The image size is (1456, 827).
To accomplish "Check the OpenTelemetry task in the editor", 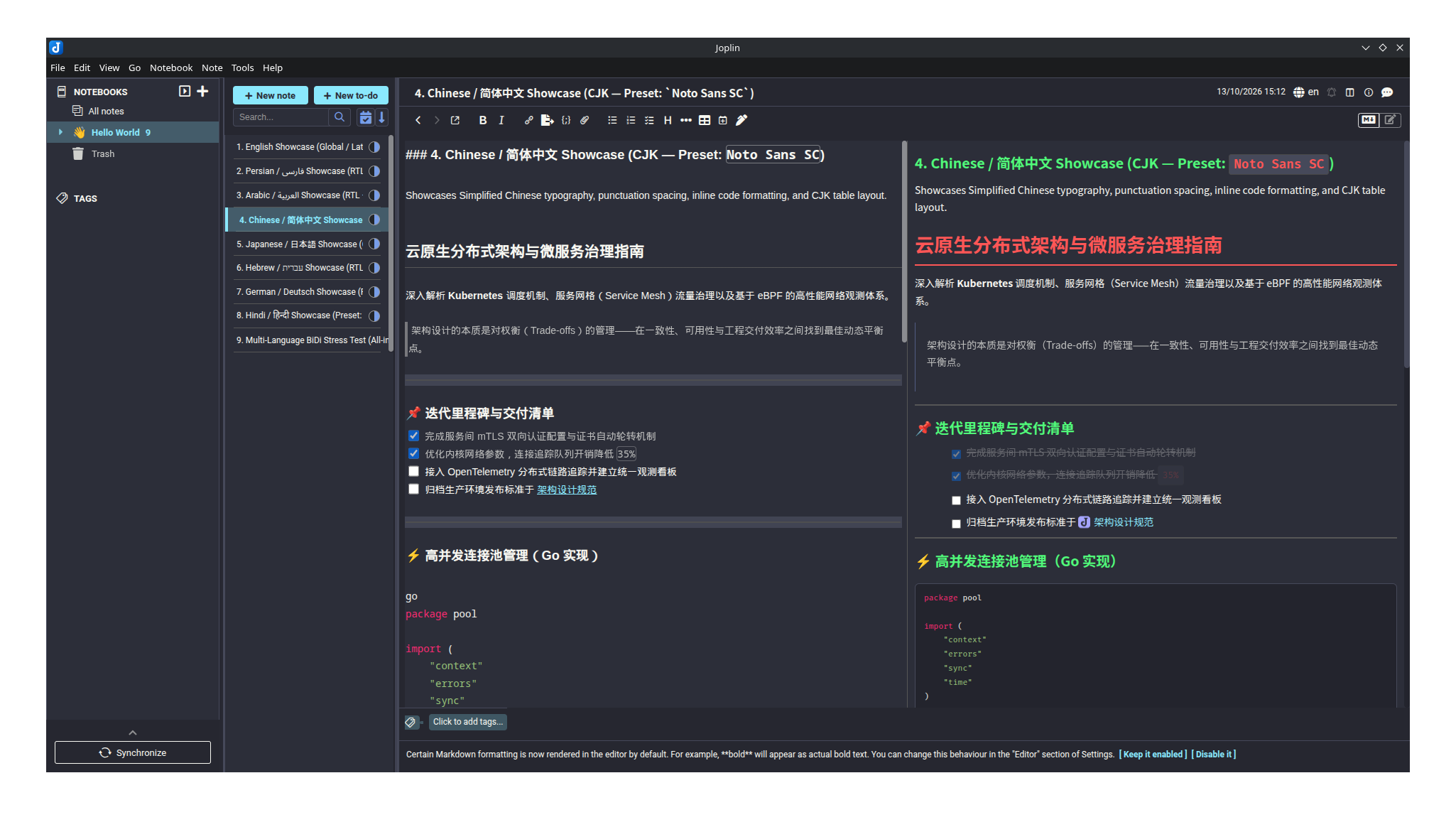I will click(413, 471).
